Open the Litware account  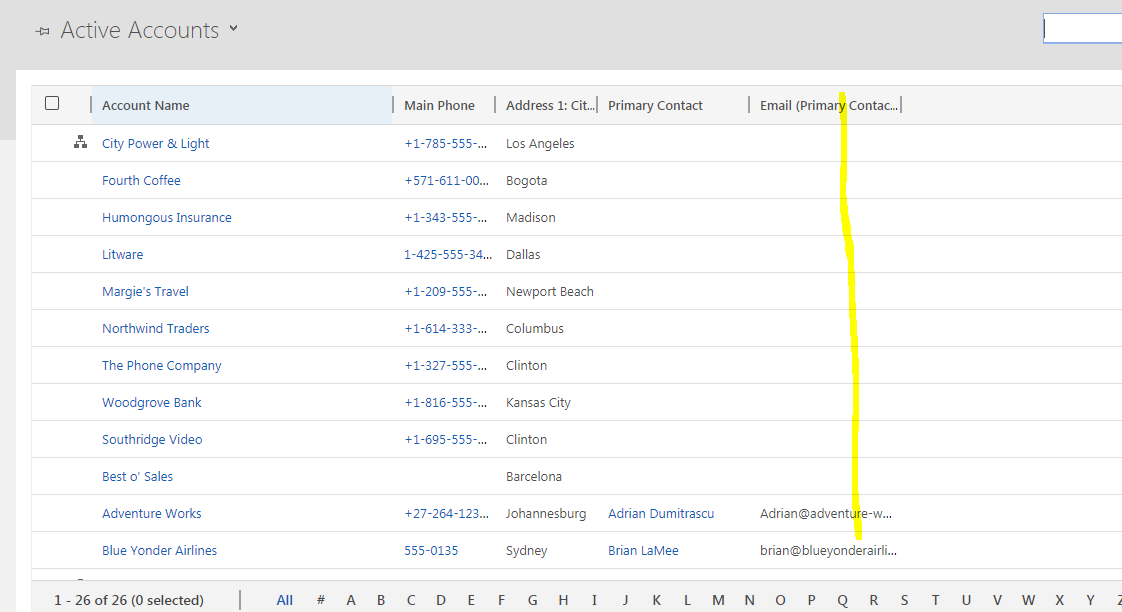pos(122,254)
